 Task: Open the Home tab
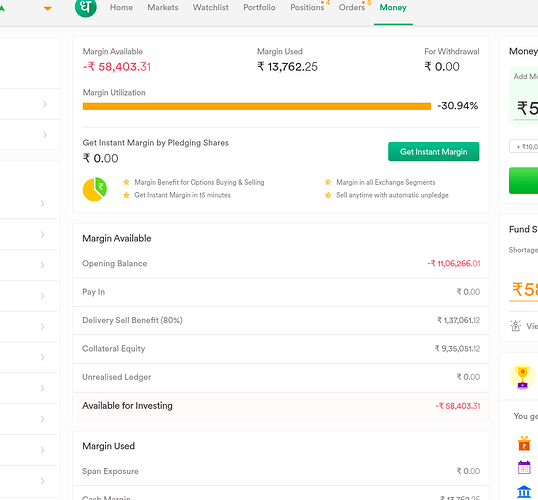click(x=121, y=8)
